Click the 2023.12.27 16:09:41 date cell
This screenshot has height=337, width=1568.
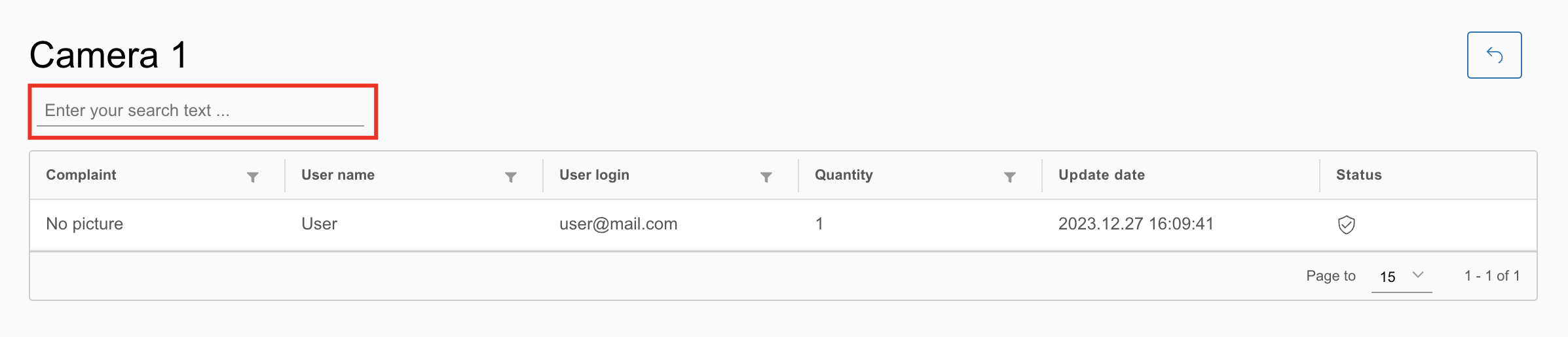pos(1136,224)
